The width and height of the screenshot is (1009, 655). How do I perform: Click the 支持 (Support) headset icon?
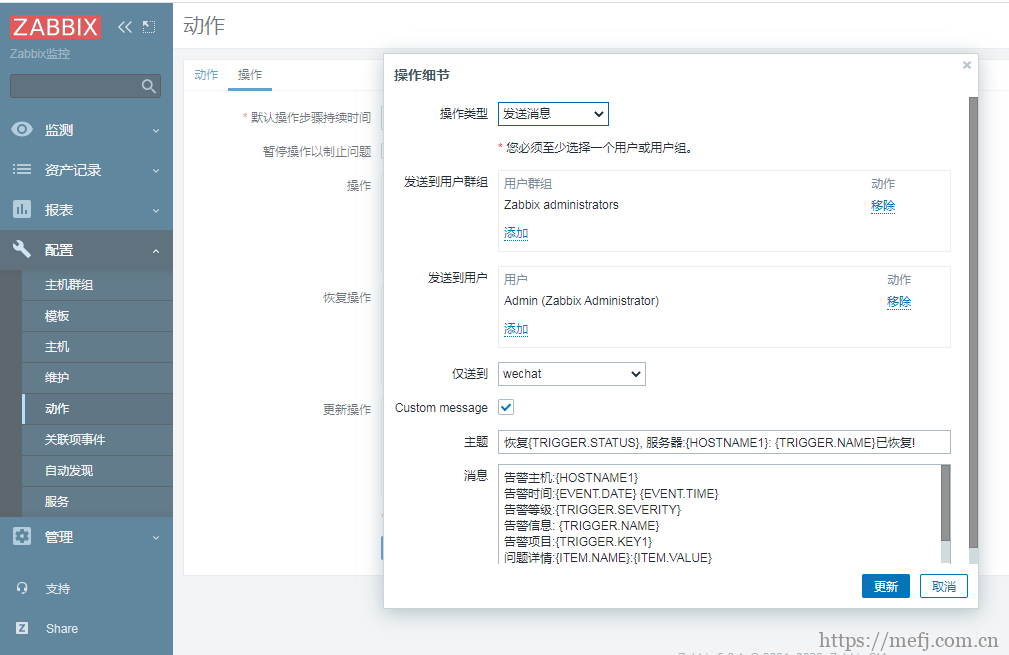[22, 589]
